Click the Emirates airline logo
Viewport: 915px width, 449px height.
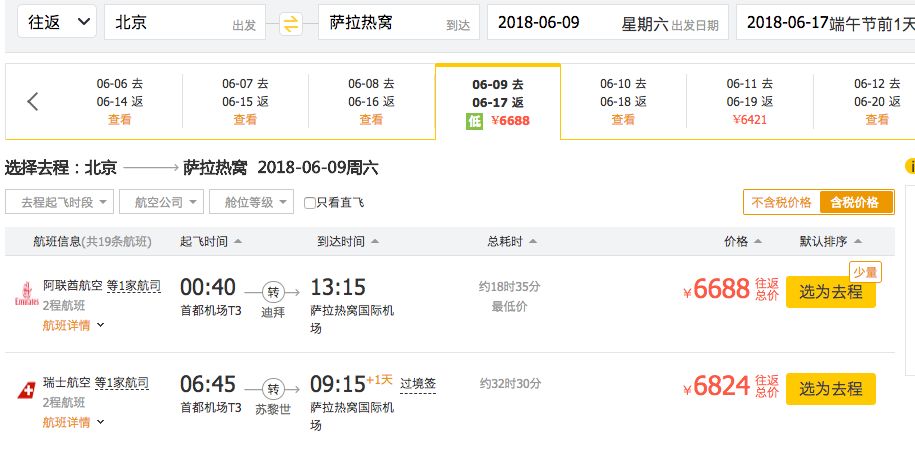[27, 294]
